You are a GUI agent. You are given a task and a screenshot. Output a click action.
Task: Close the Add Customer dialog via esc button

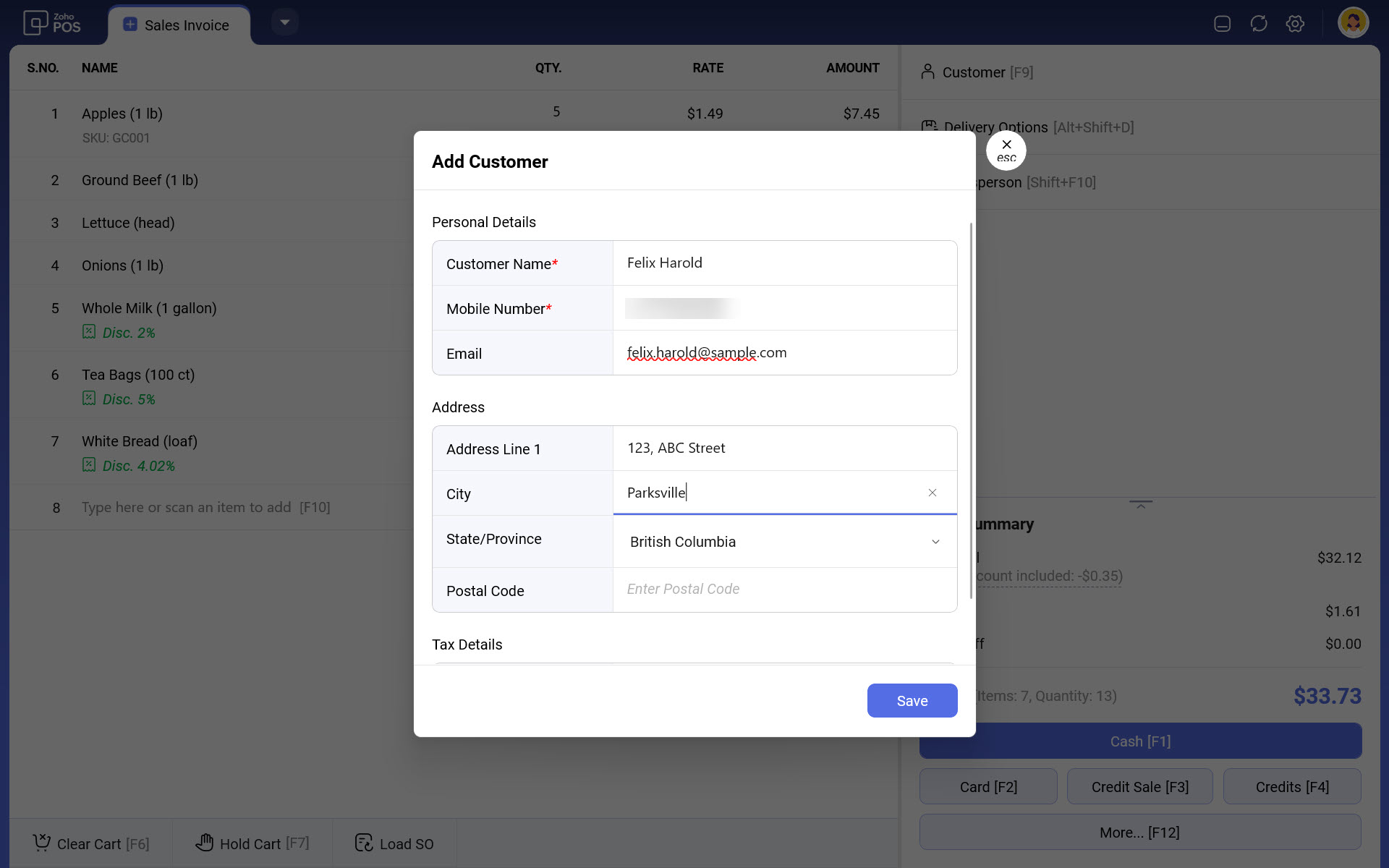pos(1006,150)
